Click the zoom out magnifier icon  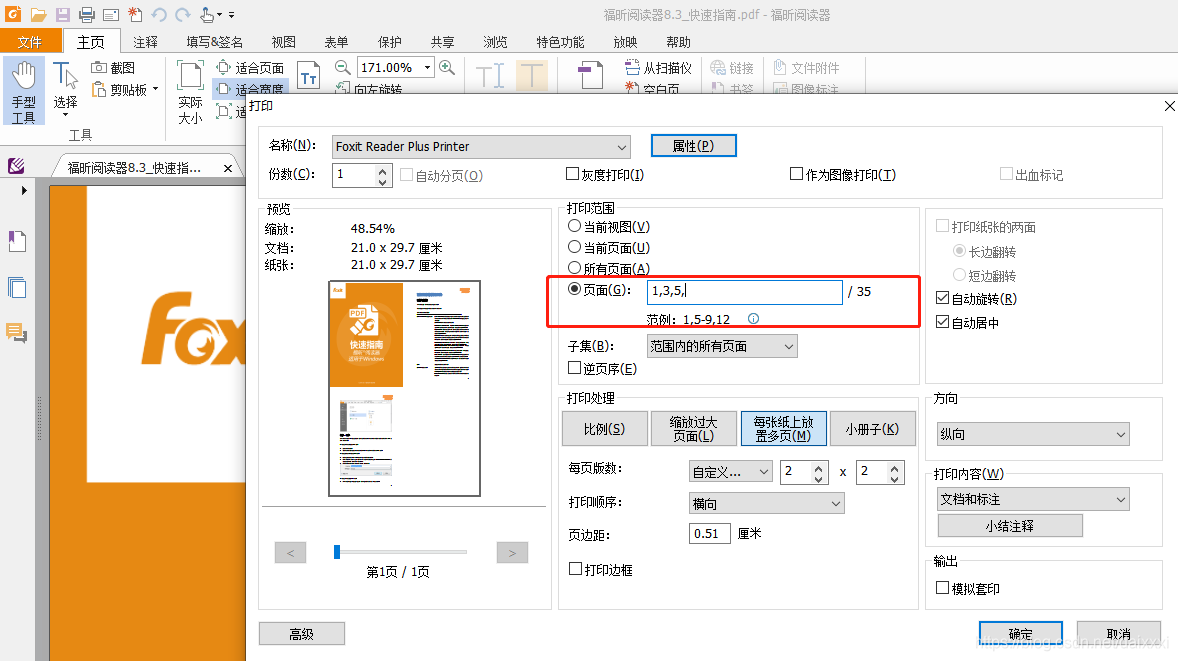[343, 68]
